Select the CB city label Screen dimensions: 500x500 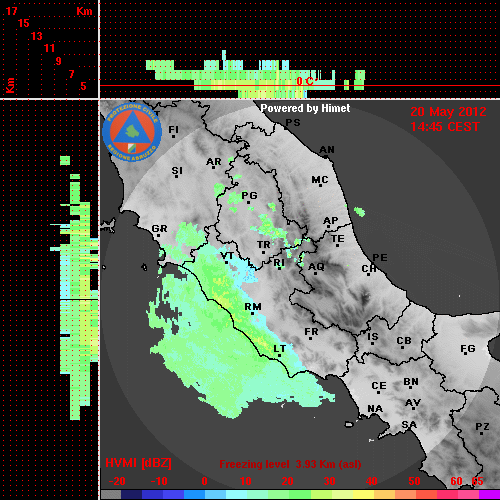pos(404,341)
